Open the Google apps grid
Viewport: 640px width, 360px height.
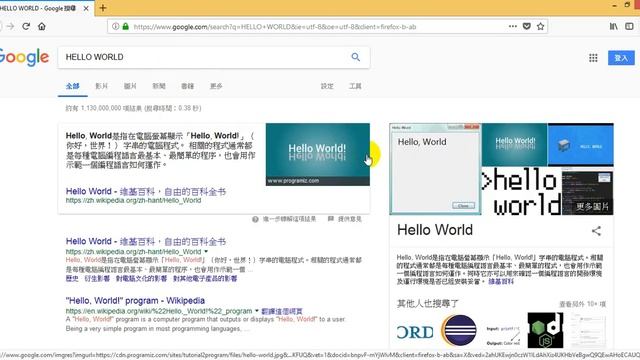point(593,58)
